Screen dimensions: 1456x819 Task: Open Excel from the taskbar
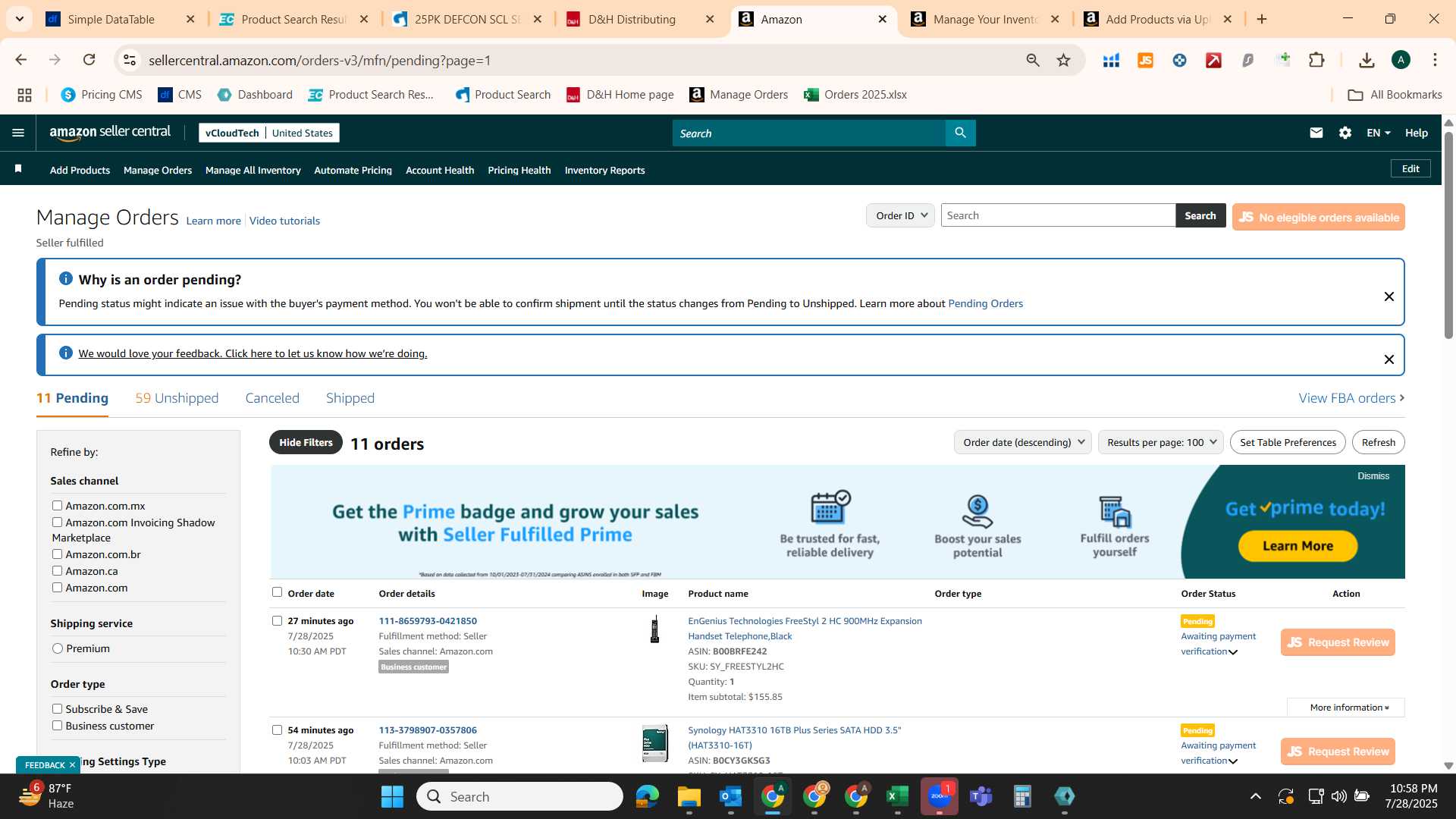tap(897, 796)
